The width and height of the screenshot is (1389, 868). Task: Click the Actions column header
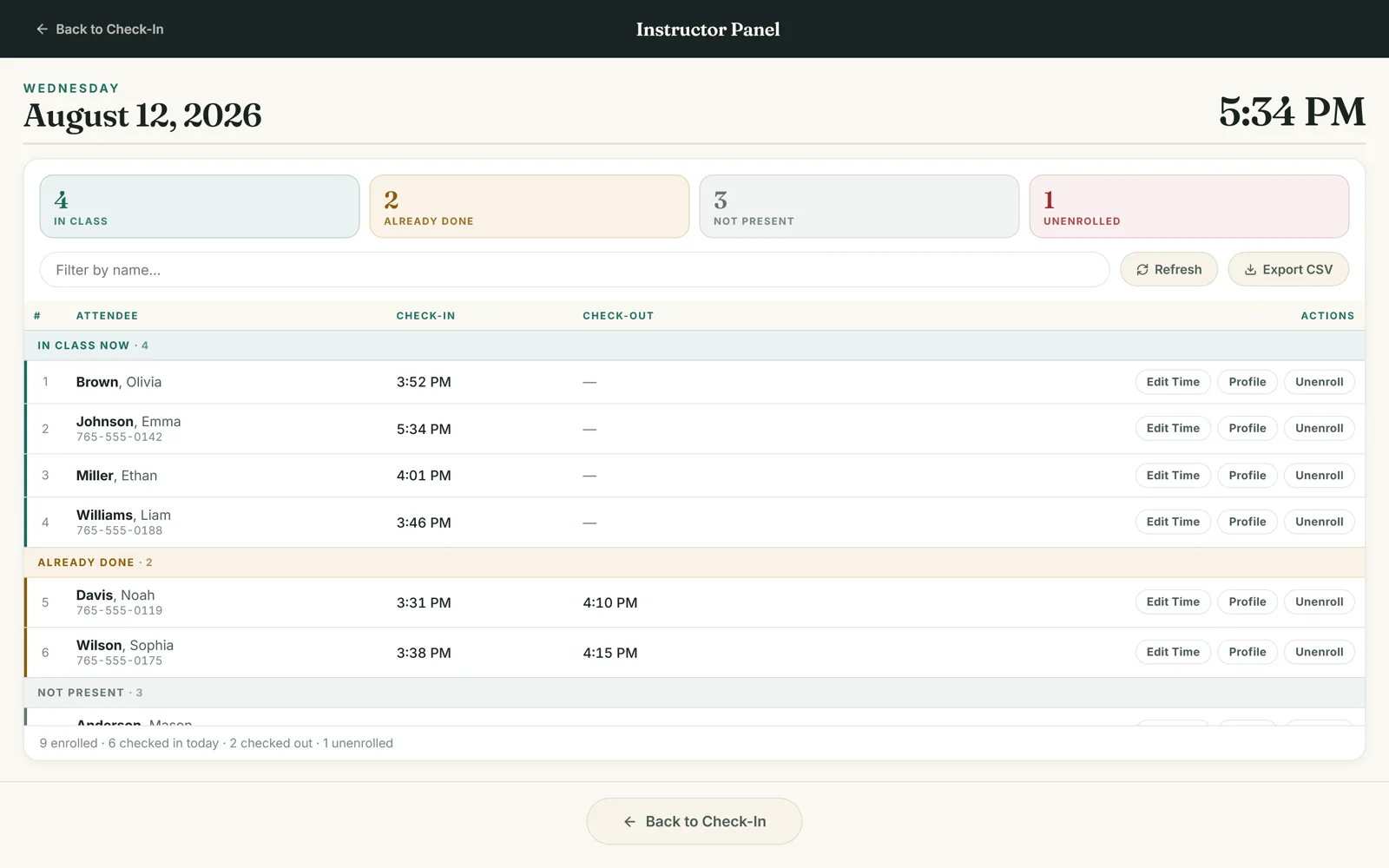coord(1327,316)
